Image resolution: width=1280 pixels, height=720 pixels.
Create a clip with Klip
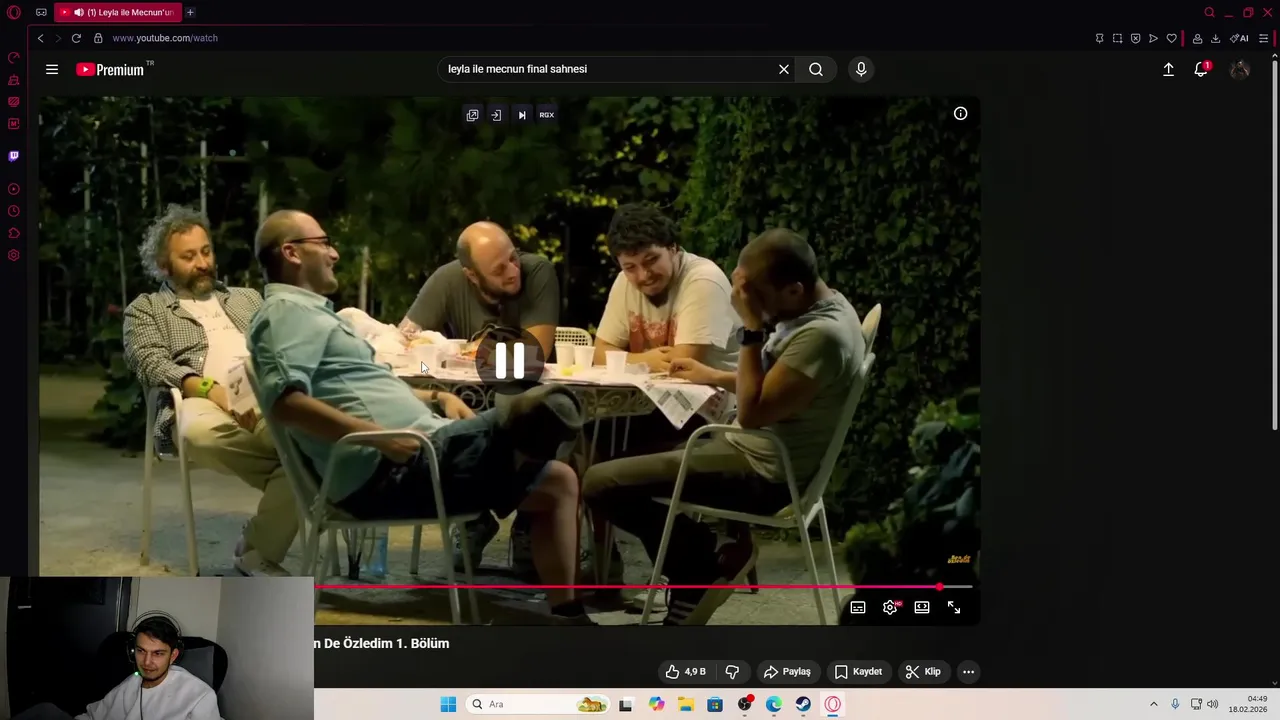tap(923, 672)
